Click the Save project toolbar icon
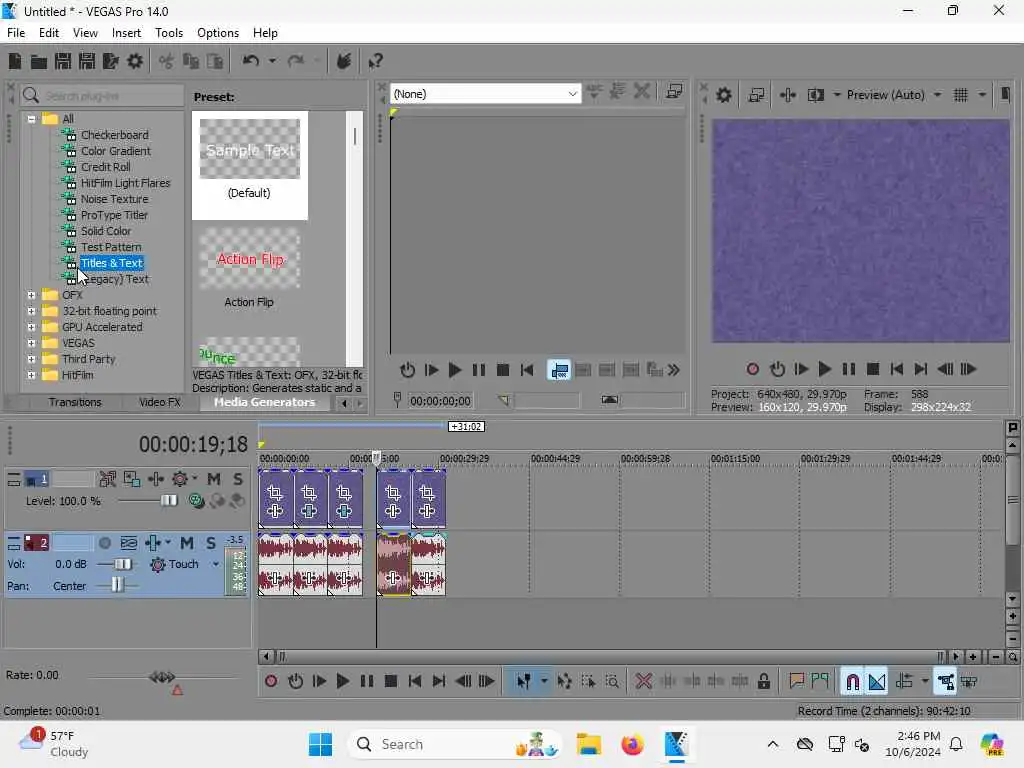 tap(63, 61)
